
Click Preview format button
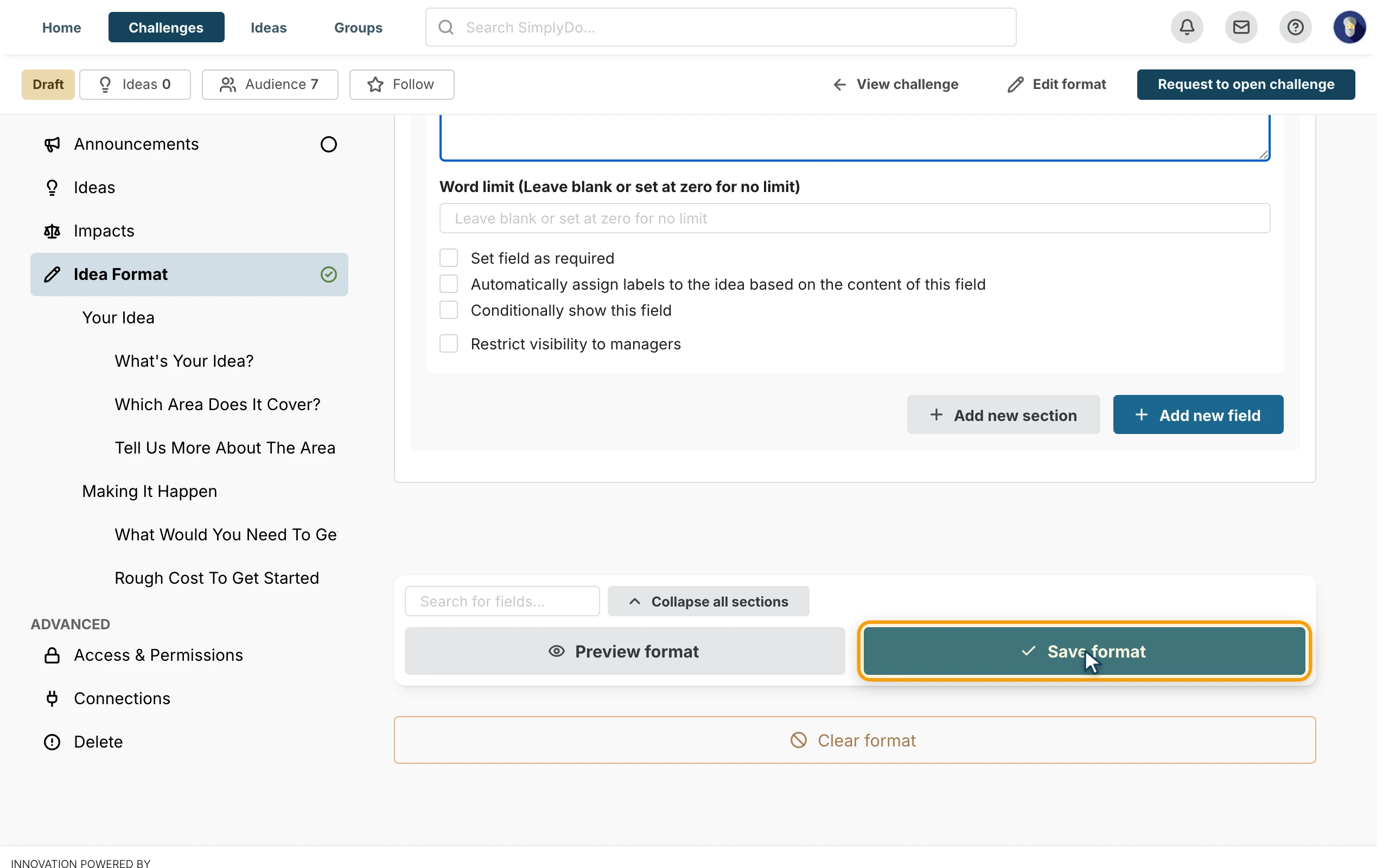tap(625, 651)
